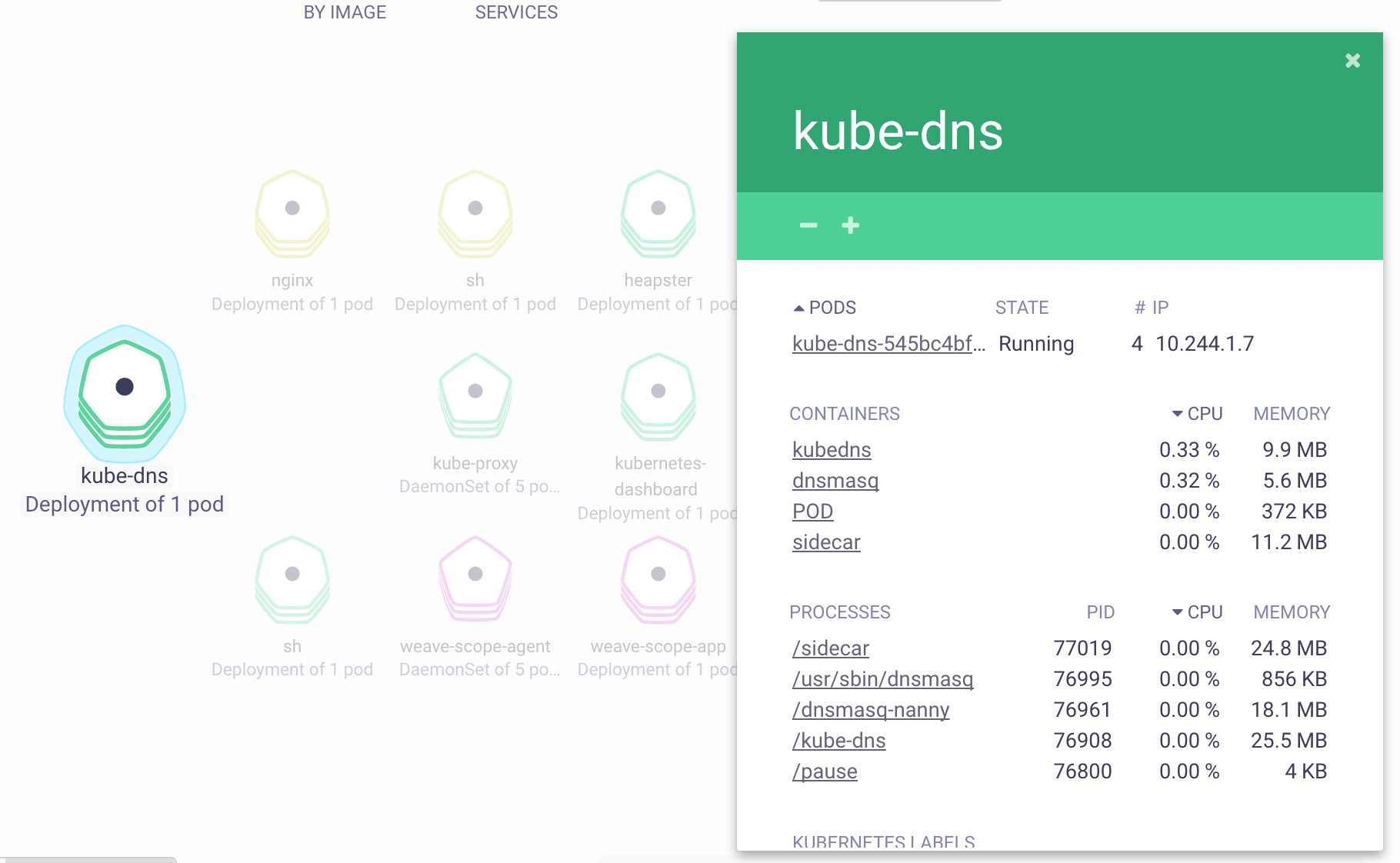1400x863 pixels.
Task: Click the kube-proxy DaemonSet node icon
Action: tap(475, 395)
